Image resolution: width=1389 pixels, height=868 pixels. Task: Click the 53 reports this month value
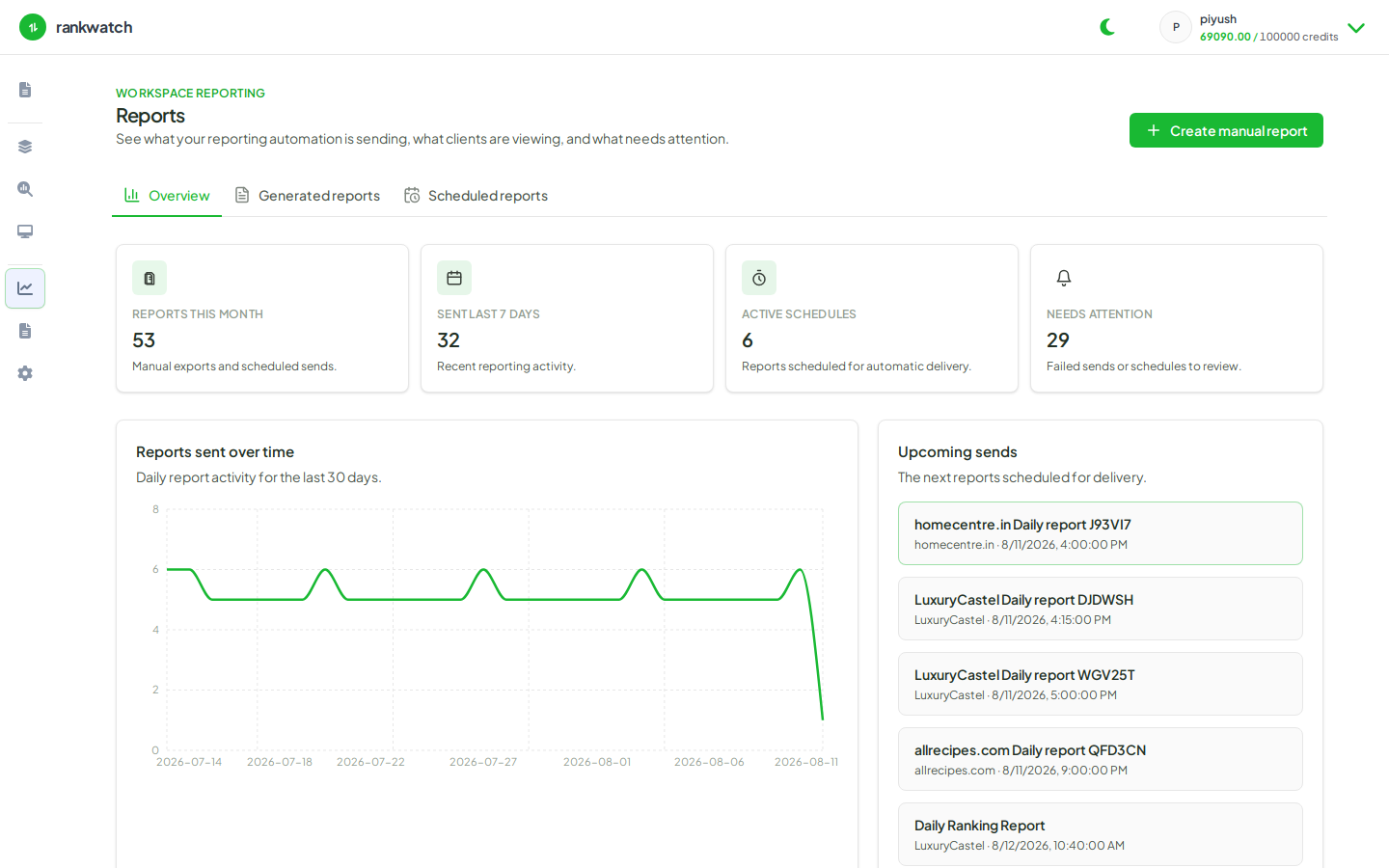coord(144,340)
